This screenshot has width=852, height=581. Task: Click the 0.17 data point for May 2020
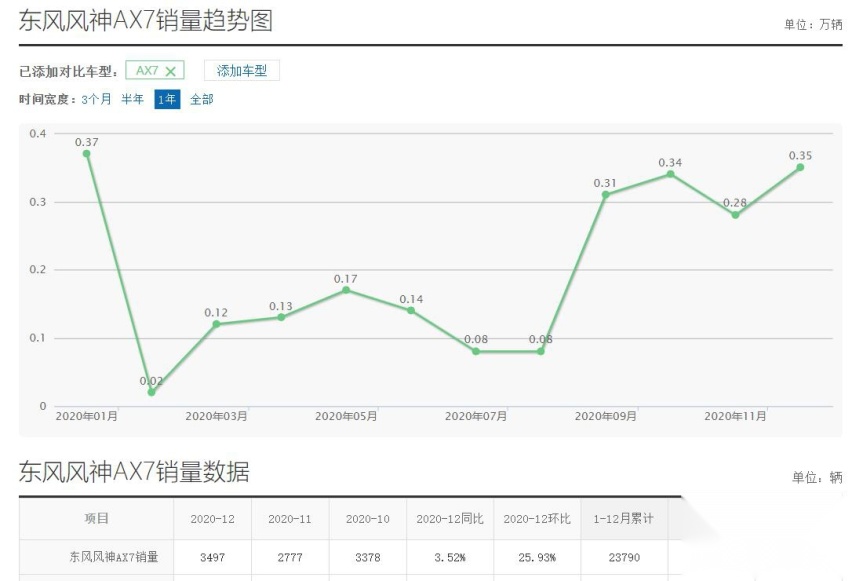pyautogui.click(x=346, y=290)
